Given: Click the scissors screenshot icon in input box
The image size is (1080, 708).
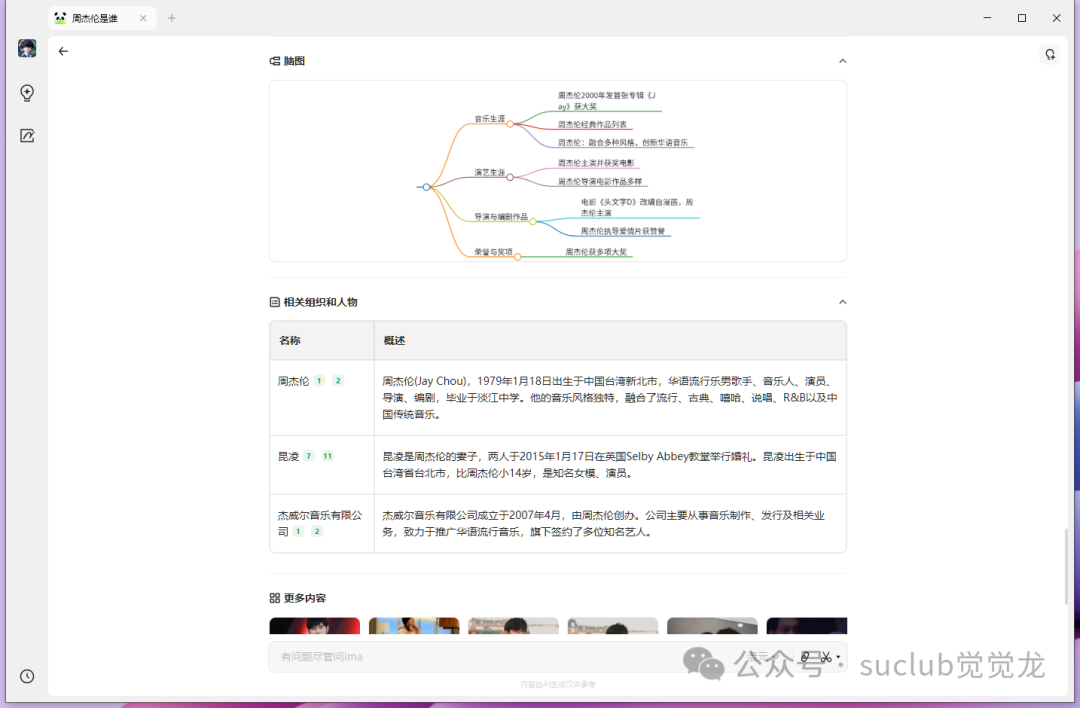Looking at the screenshot, I should coord(825,657).
